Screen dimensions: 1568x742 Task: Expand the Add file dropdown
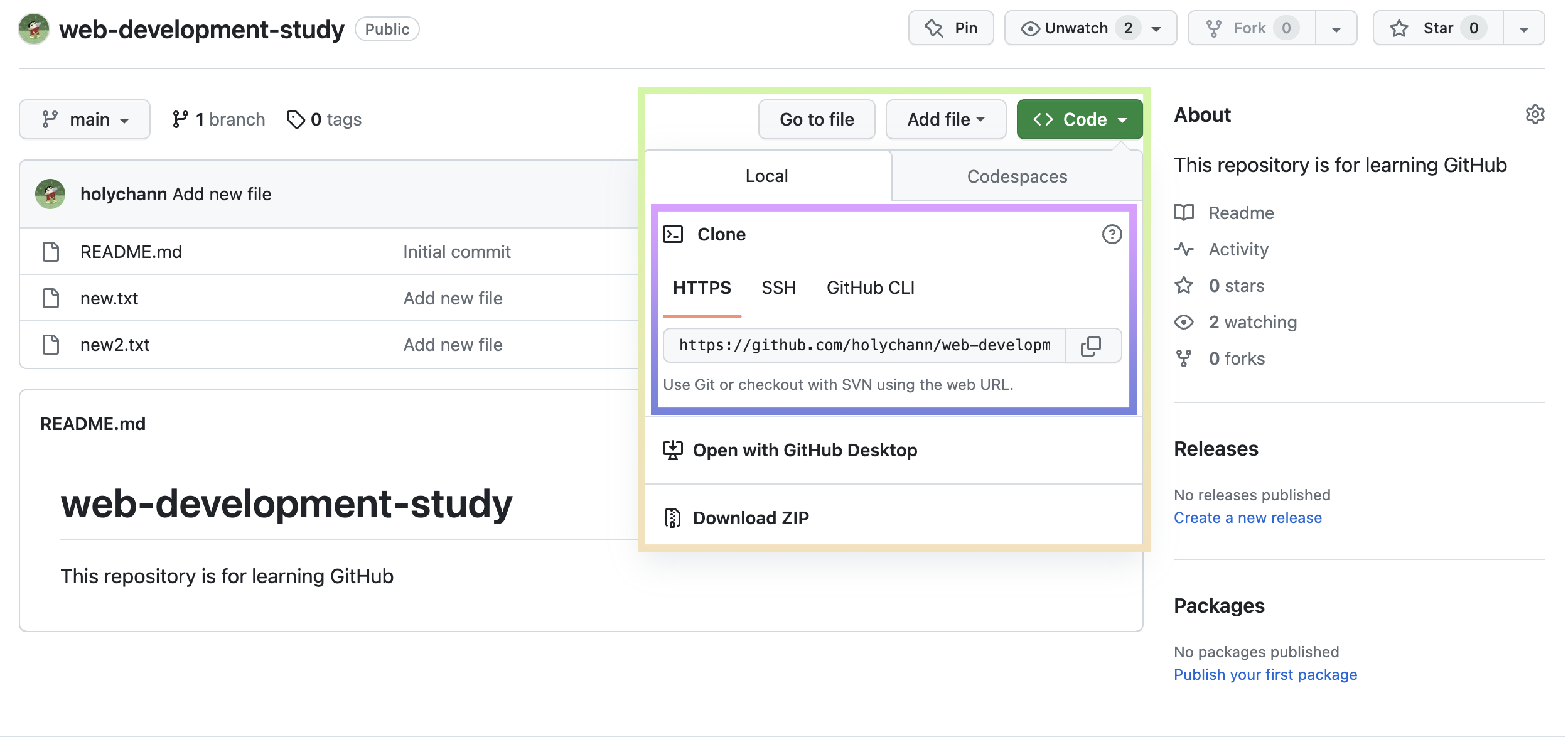[945, 119]
